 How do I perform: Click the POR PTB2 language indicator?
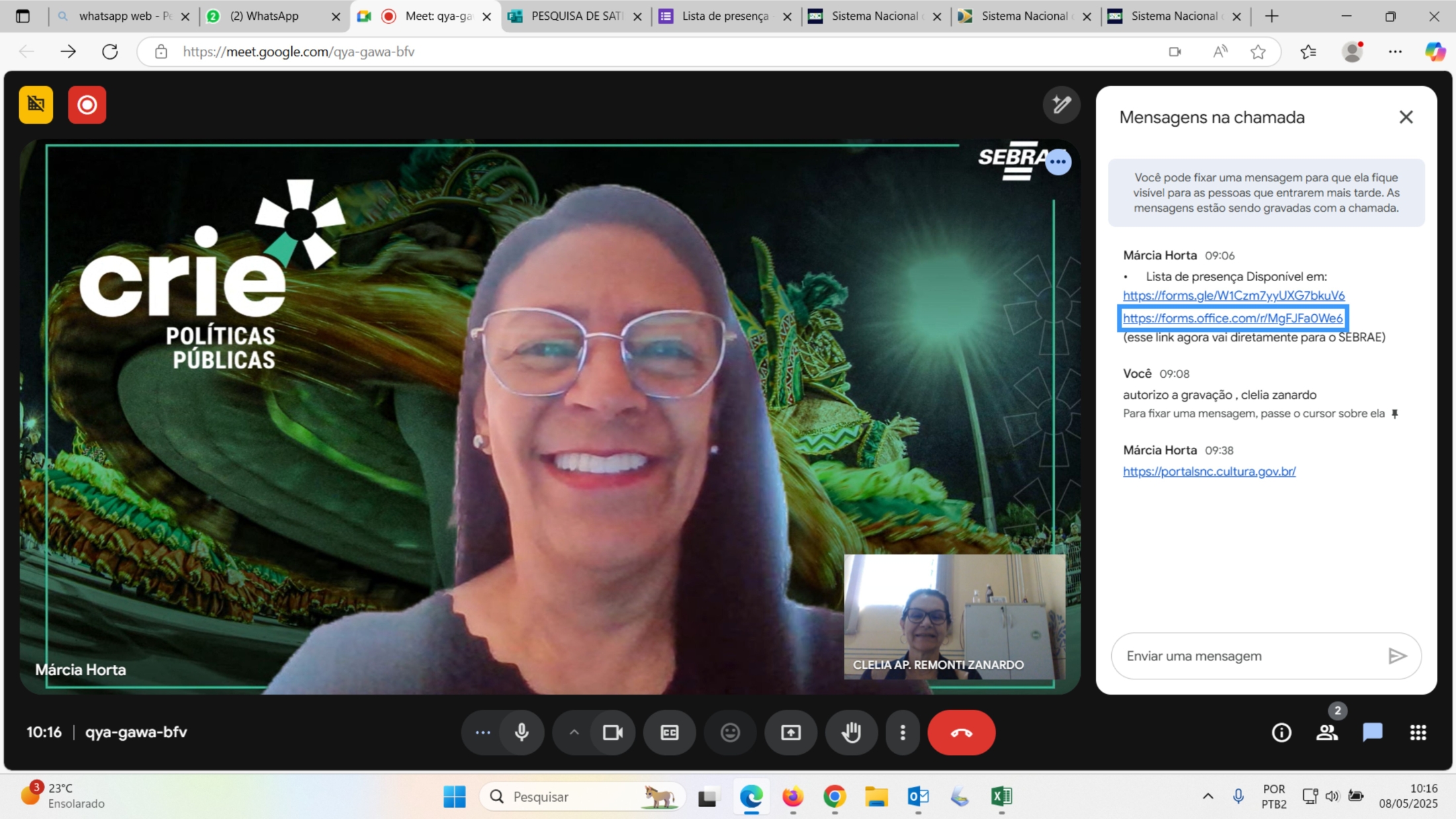pyautogui.click(x=1273, y=797)
